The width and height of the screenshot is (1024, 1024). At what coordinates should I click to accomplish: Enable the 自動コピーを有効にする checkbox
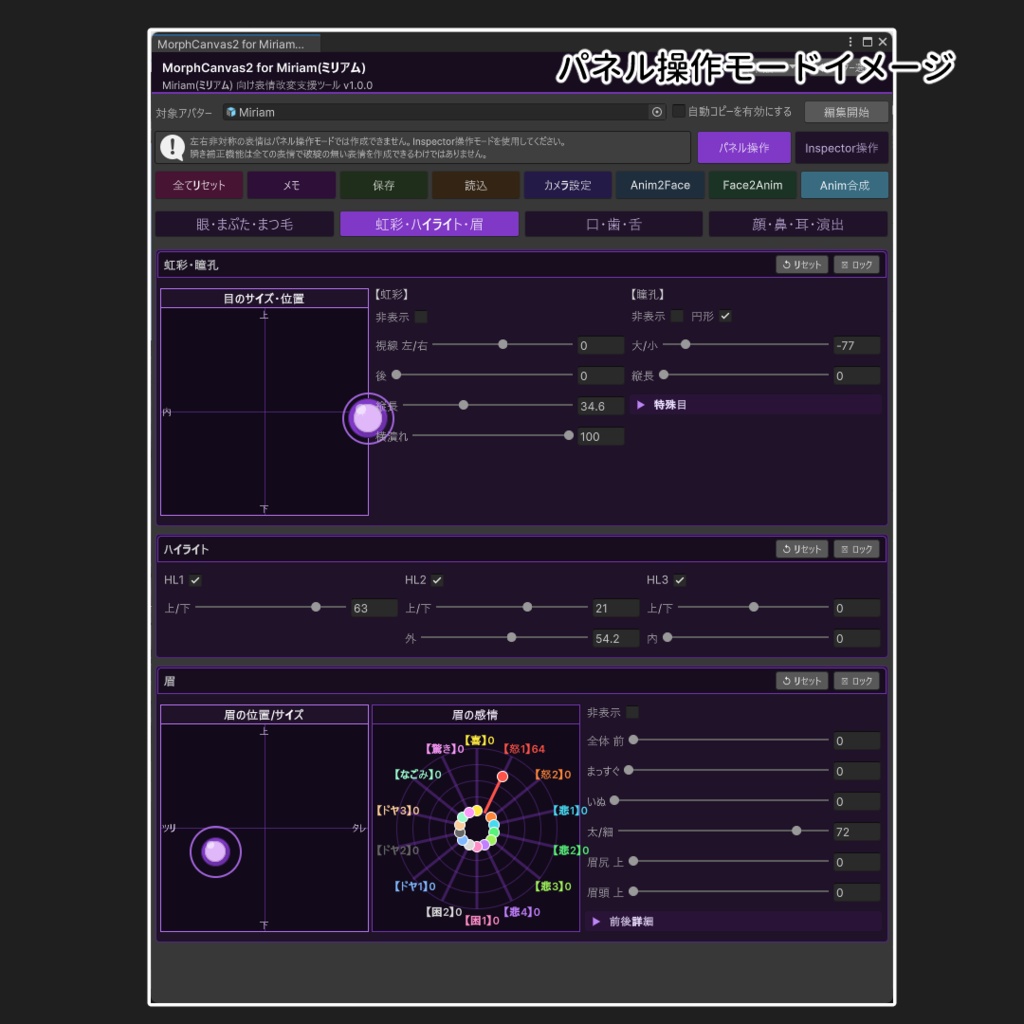tap(679, 112)
